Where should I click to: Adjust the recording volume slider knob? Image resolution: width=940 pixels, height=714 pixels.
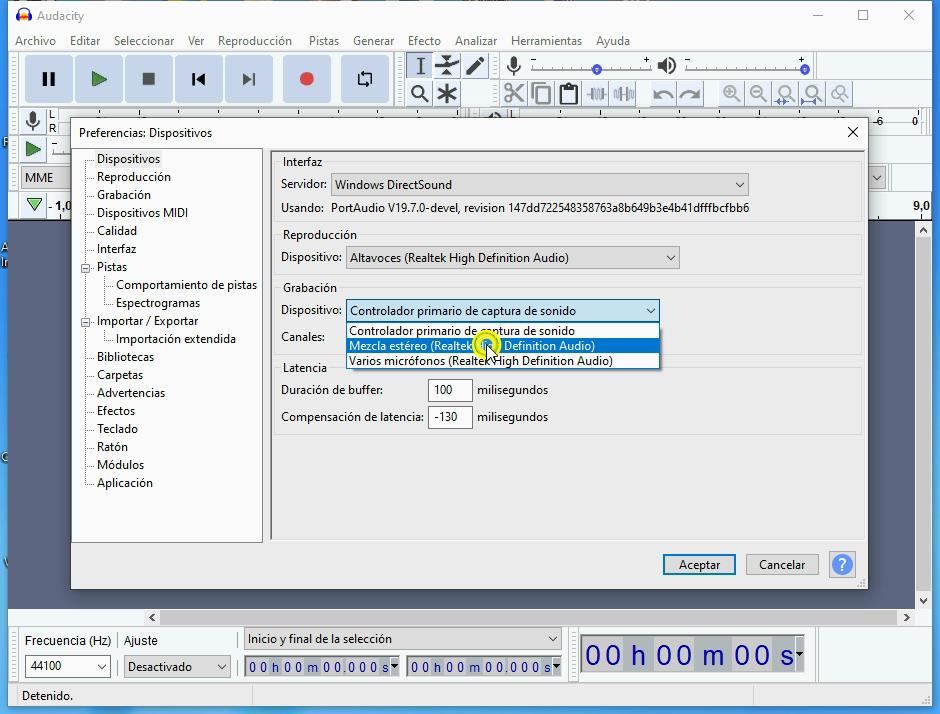coord(596,70)
